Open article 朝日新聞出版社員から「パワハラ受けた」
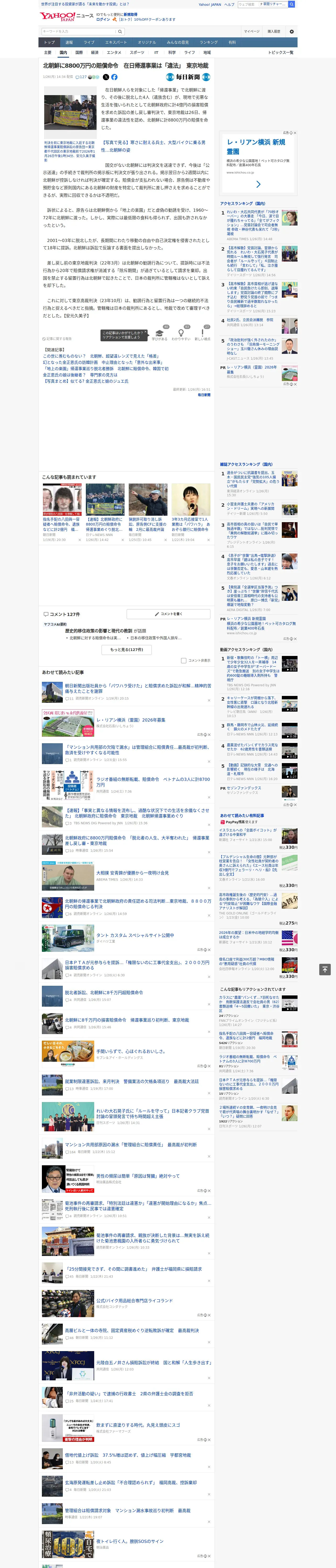 coord(138,688)
